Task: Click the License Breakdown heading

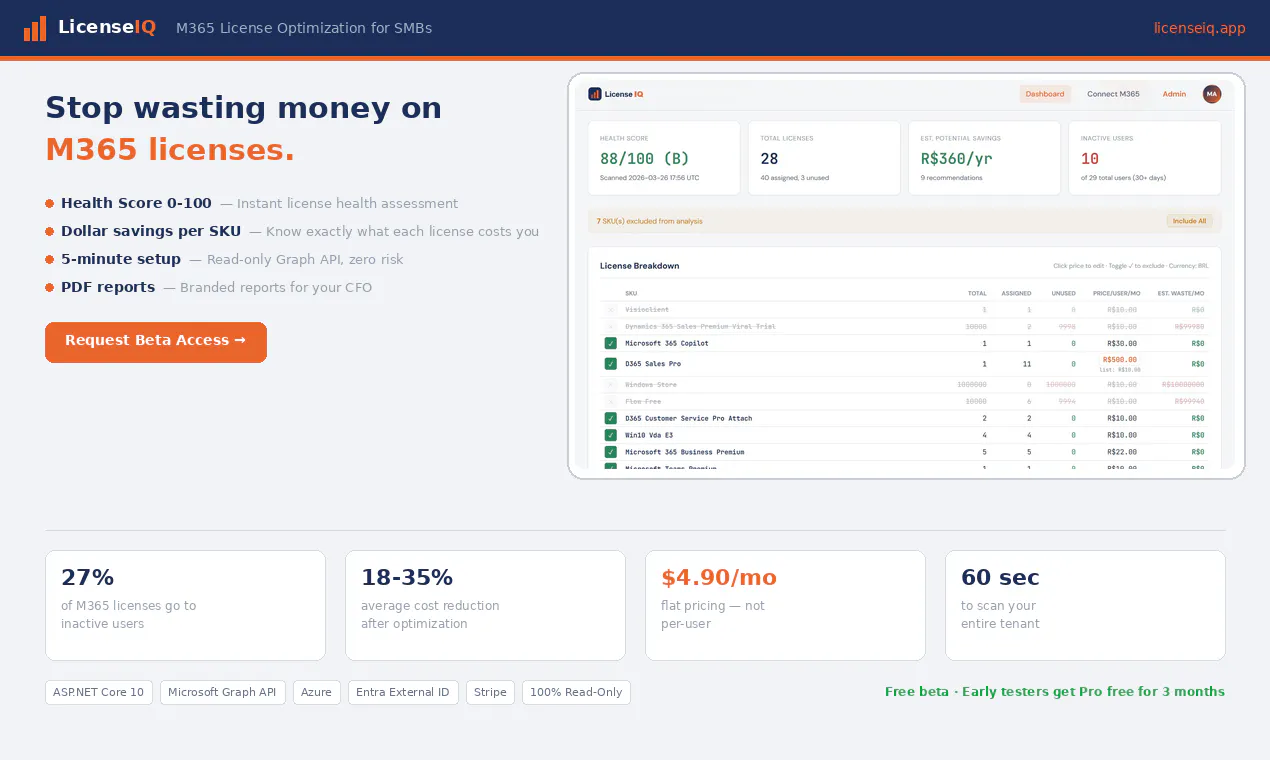Action: click(639, 266)
